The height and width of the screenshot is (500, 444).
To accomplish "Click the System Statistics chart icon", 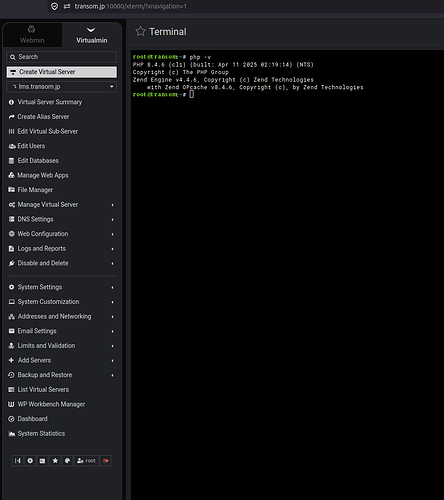I will tap(12, 434).
